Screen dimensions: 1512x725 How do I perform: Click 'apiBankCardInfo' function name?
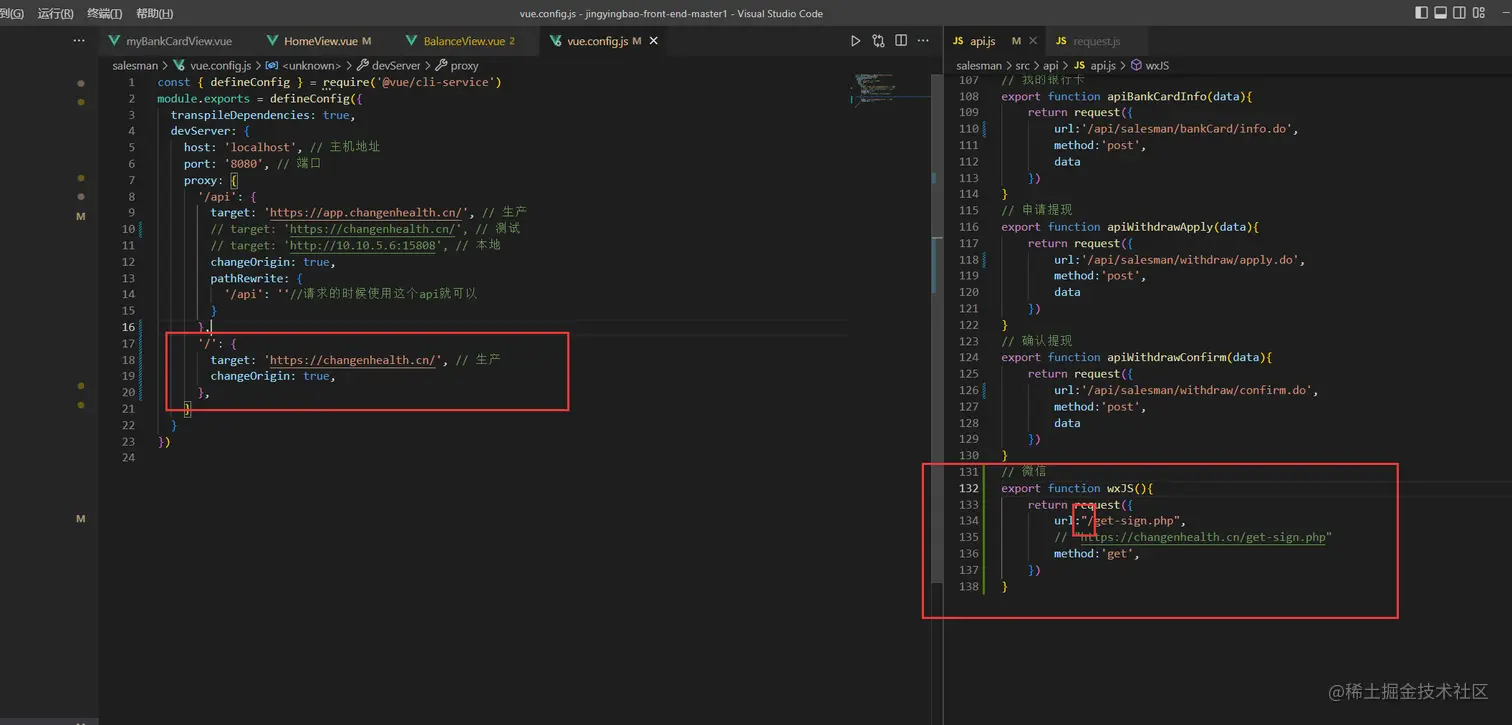[x=1159, y=96]
